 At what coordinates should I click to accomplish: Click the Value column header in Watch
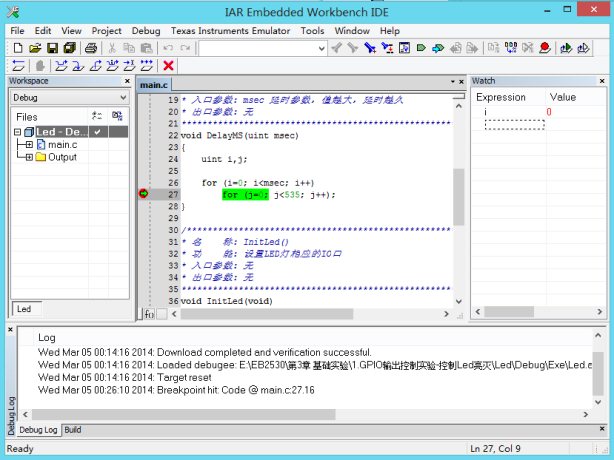coord(563,97)
